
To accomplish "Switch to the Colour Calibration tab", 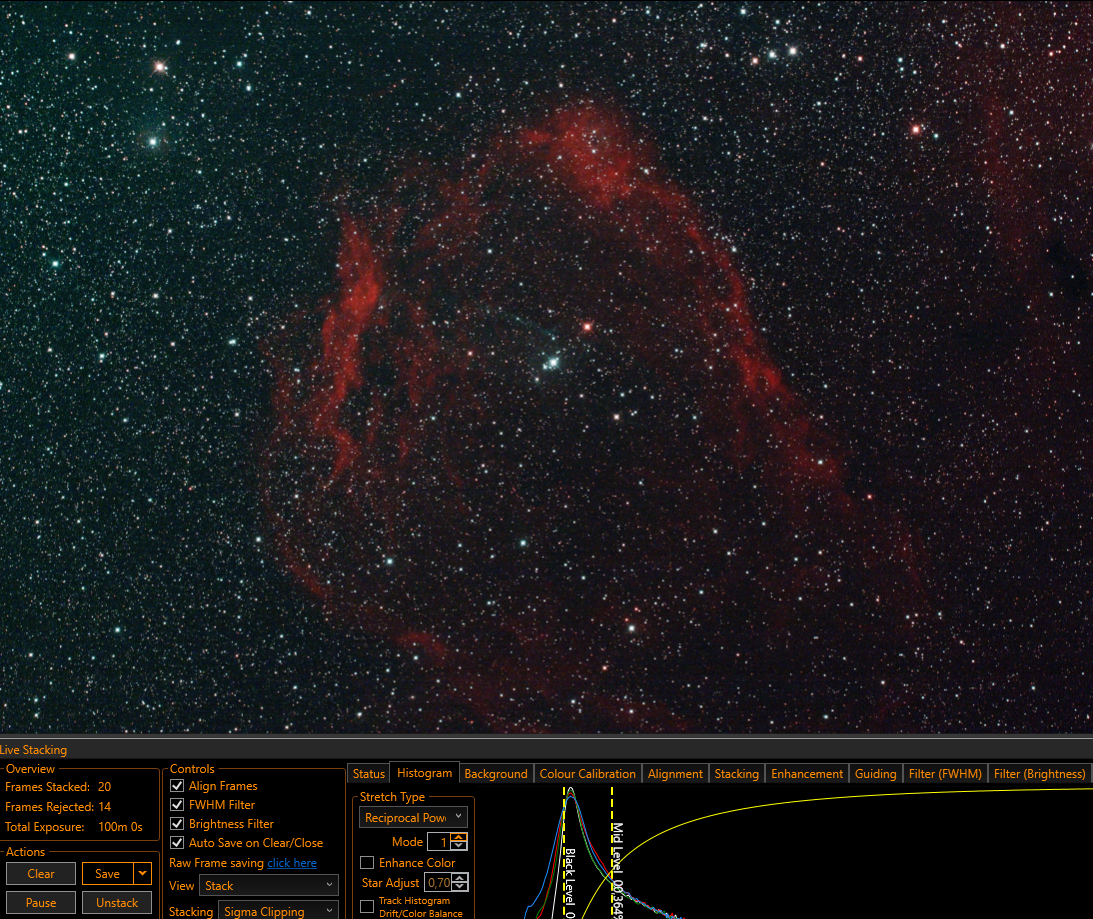I will point(588,774).
